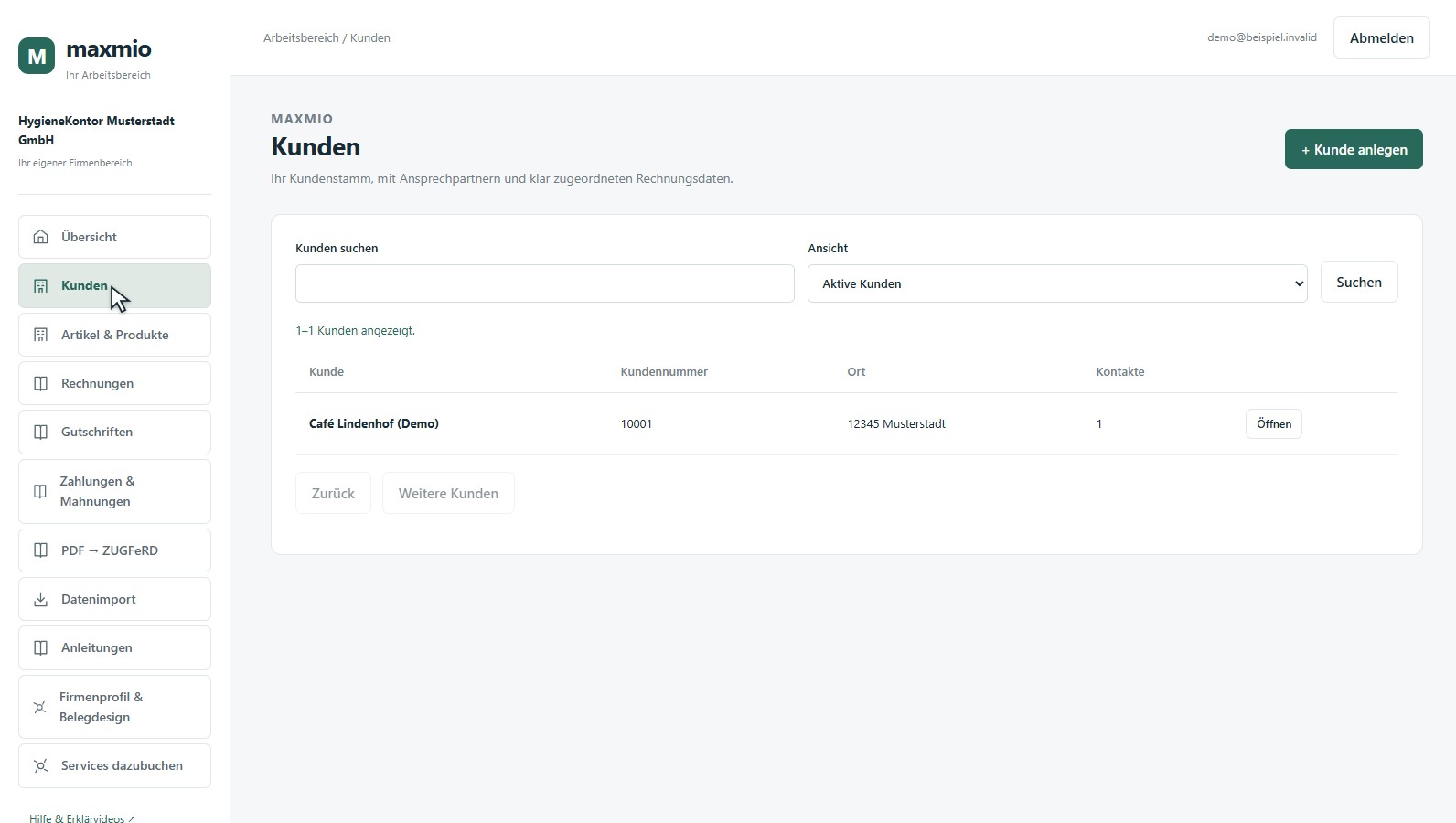Open Services dazubuchen
Screen dimensions: 1456x823
pyautogui.click(x=114, y=765)
